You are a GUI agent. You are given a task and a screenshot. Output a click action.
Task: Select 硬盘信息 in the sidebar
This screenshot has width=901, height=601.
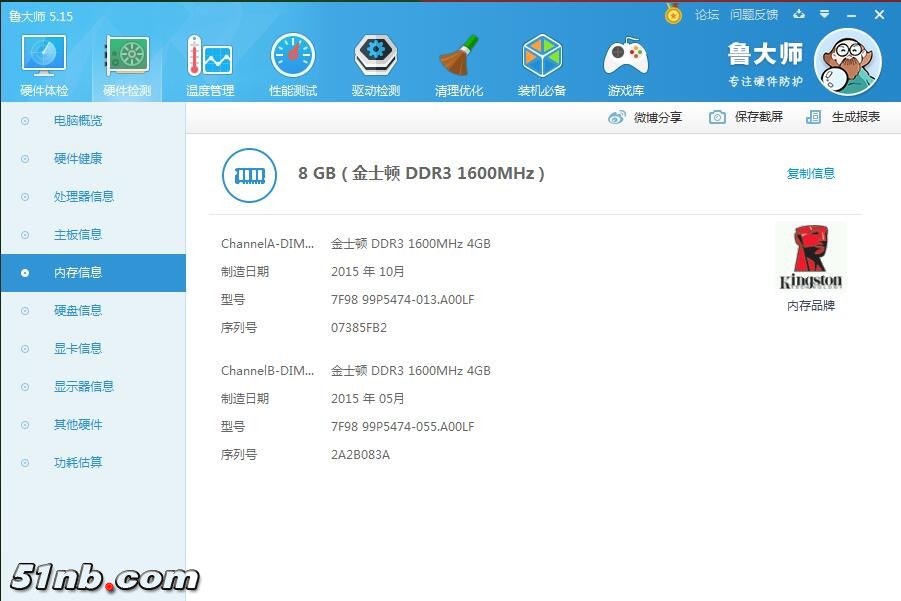tap(78, 311)
